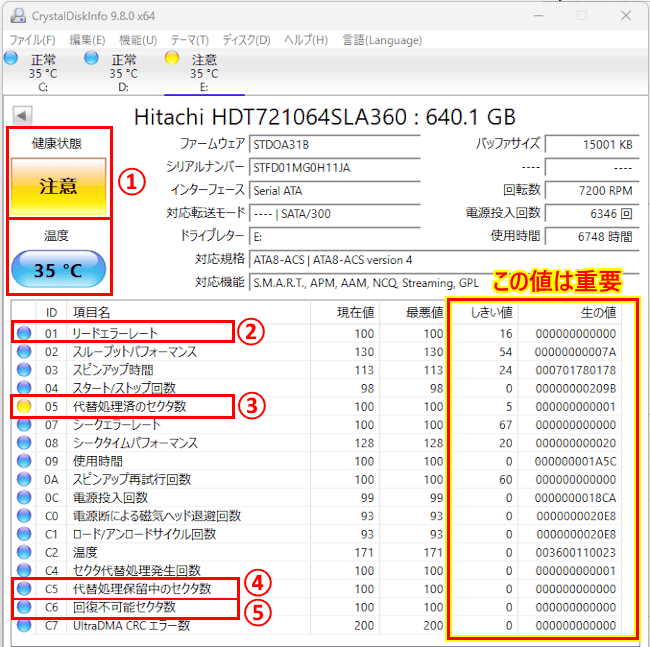The width and height of the screenshot is (650, 647).
Task: Click the yellow status icon for 代替処理済のセクタ数
Action: click(x=24, y=406)
